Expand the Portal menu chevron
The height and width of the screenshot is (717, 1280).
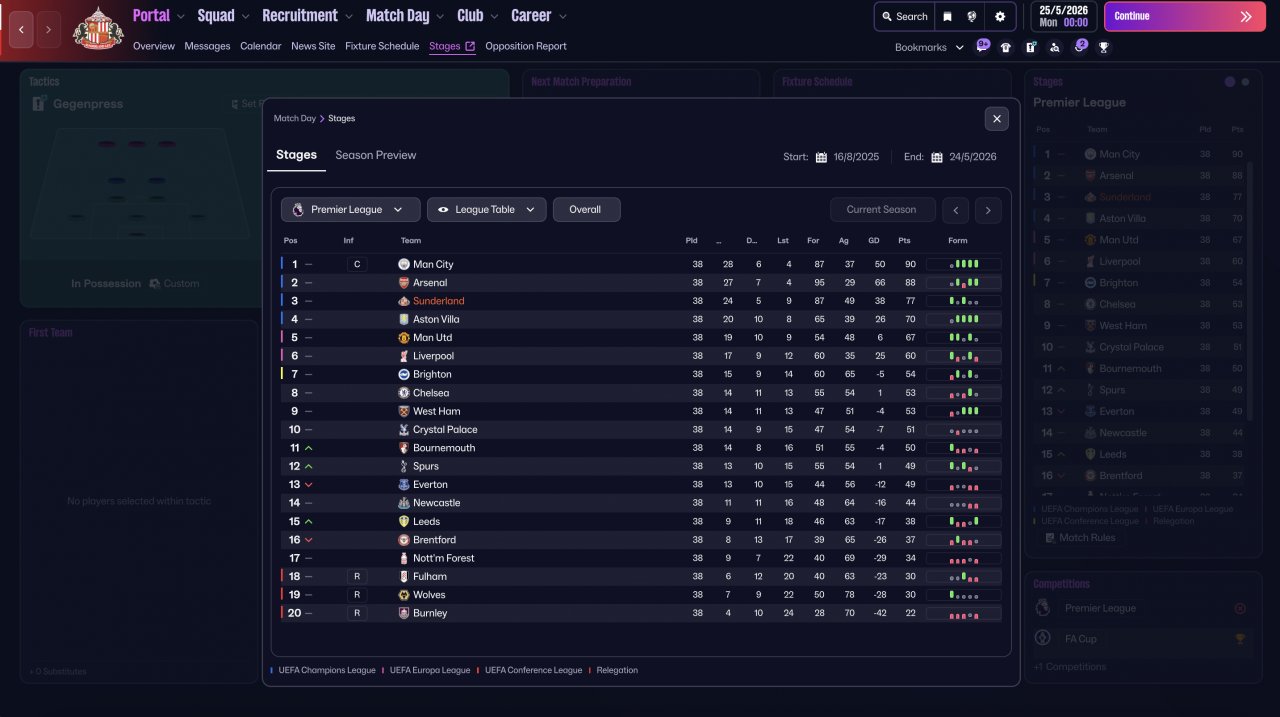[181, 17]
